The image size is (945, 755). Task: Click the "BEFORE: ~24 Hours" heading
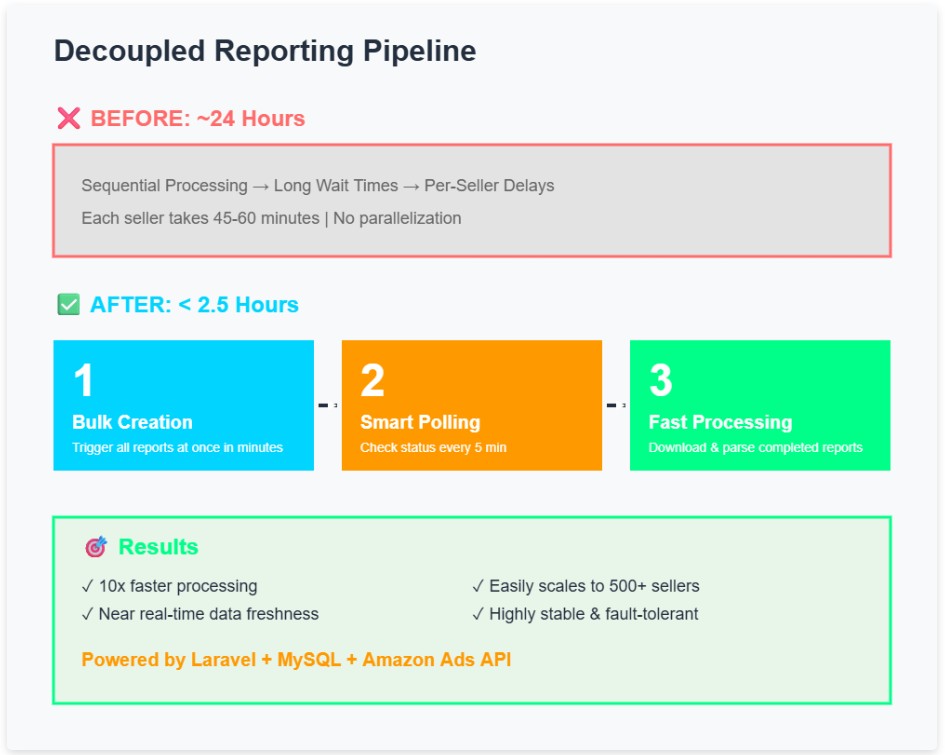coord(197,119)
